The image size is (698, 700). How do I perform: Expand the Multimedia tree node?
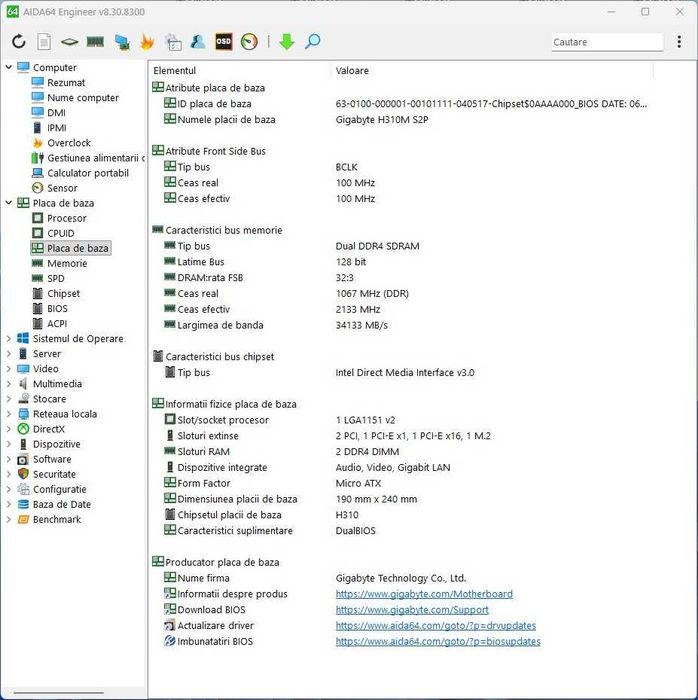8,383
